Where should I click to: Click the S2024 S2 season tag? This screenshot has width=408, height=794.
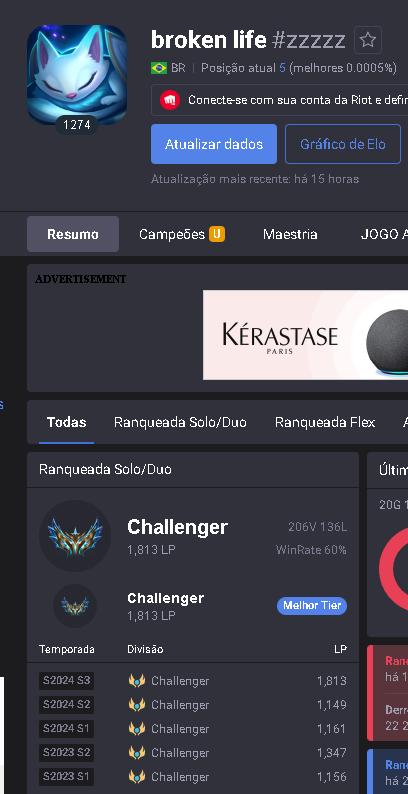(66, 705)
